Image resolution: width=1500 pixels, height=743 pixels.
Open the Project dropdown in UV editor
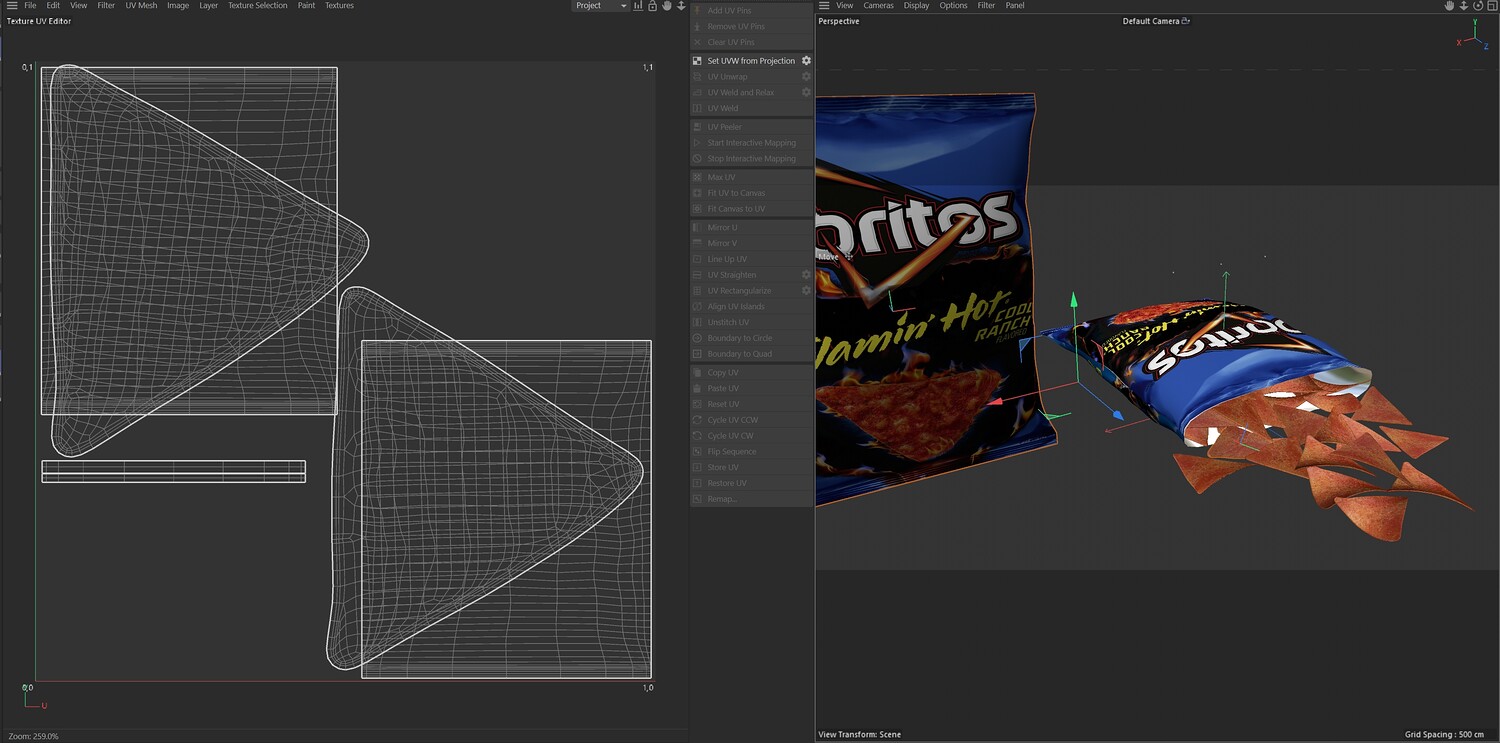[601, 6]
